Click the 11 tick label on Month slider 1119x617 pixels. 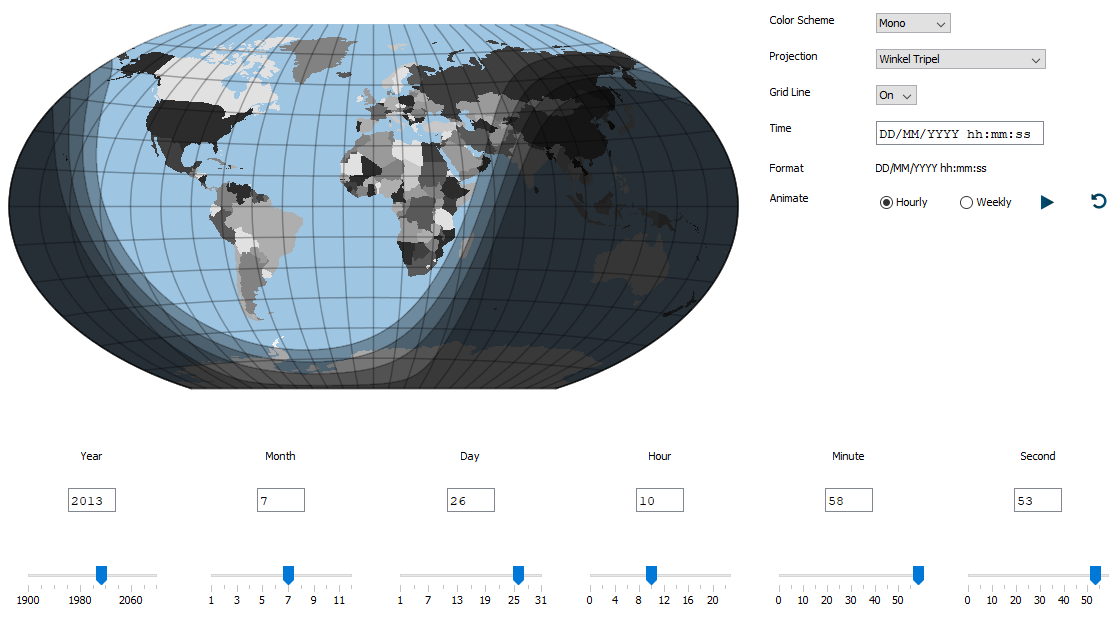[x=339, y=600]
